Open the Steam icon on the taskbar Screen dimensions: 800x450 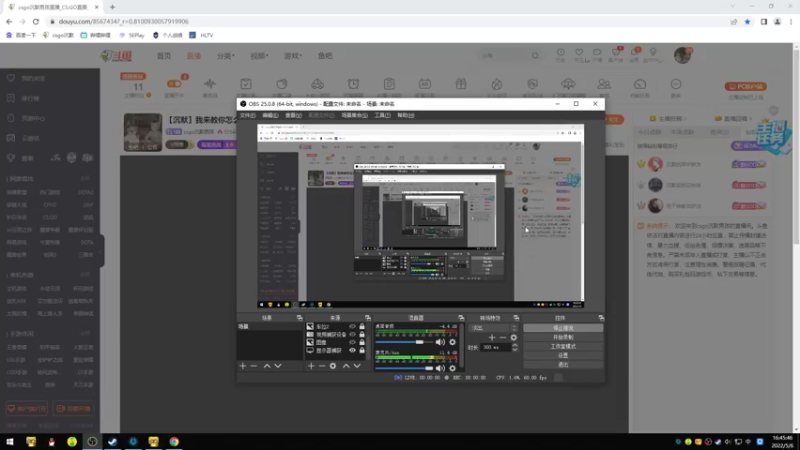[112, 441]
